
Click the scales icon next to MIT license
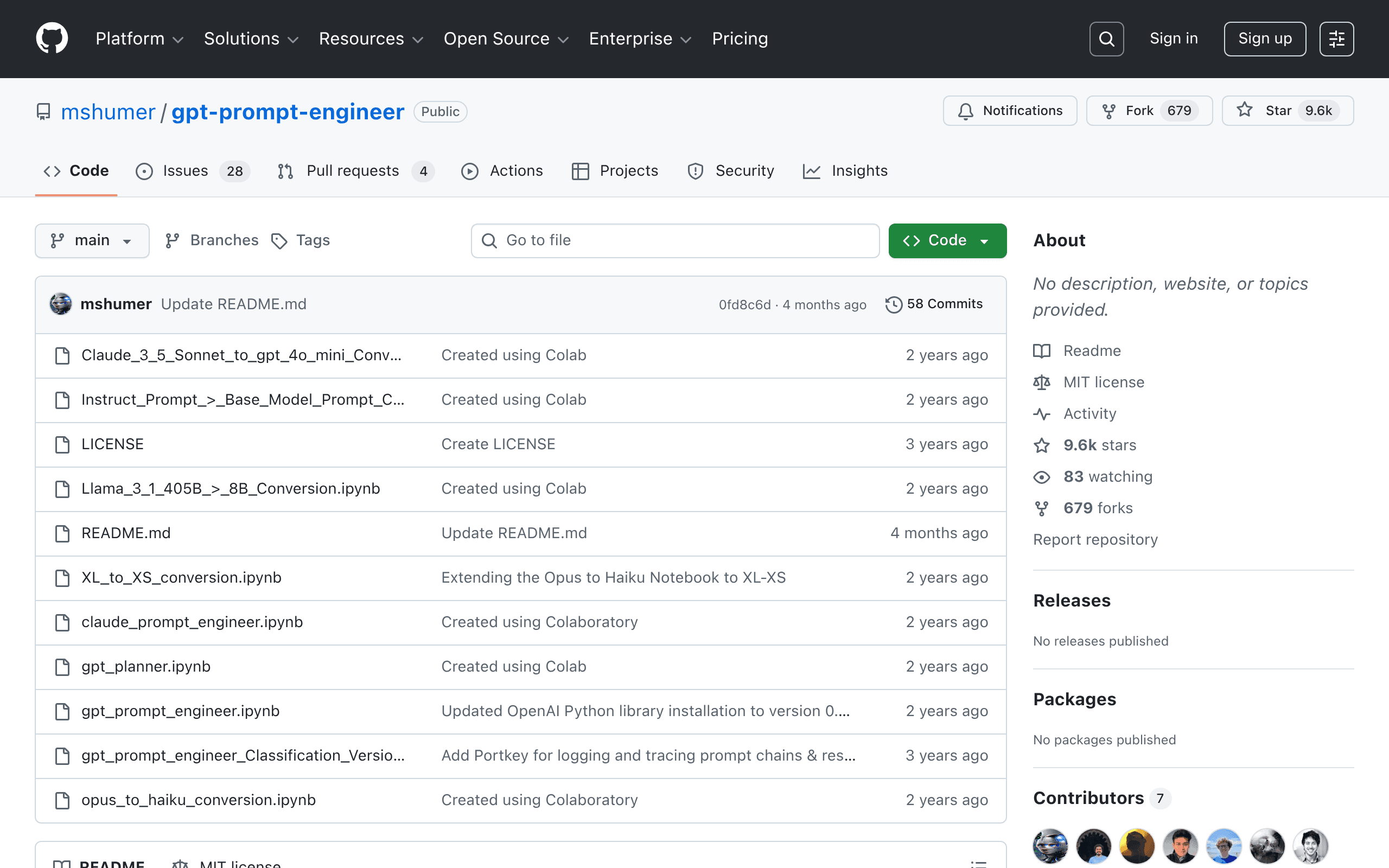[1042, 382]
